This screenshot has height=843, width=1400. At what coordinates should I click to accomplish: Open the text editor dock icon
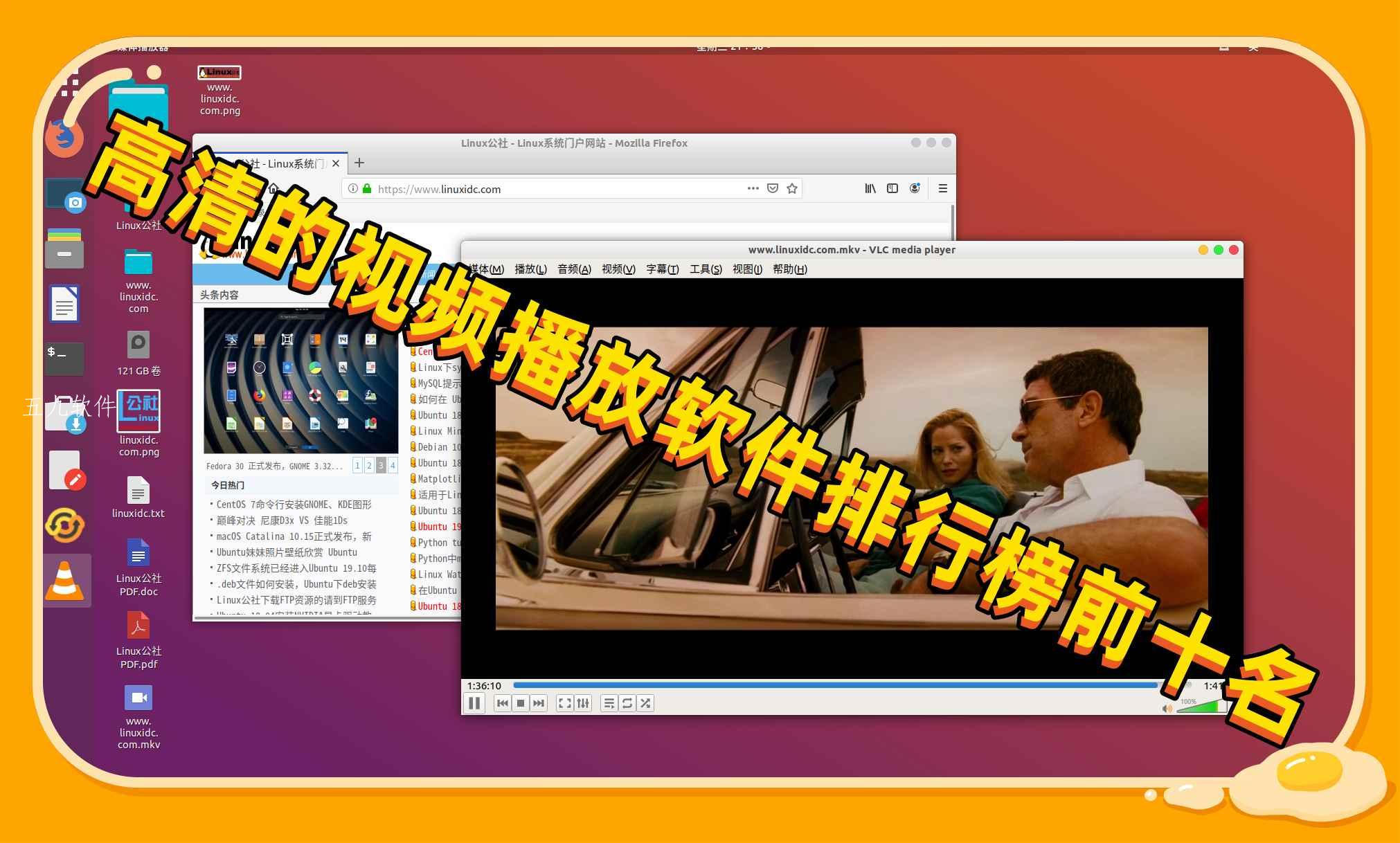click(66, 471)
